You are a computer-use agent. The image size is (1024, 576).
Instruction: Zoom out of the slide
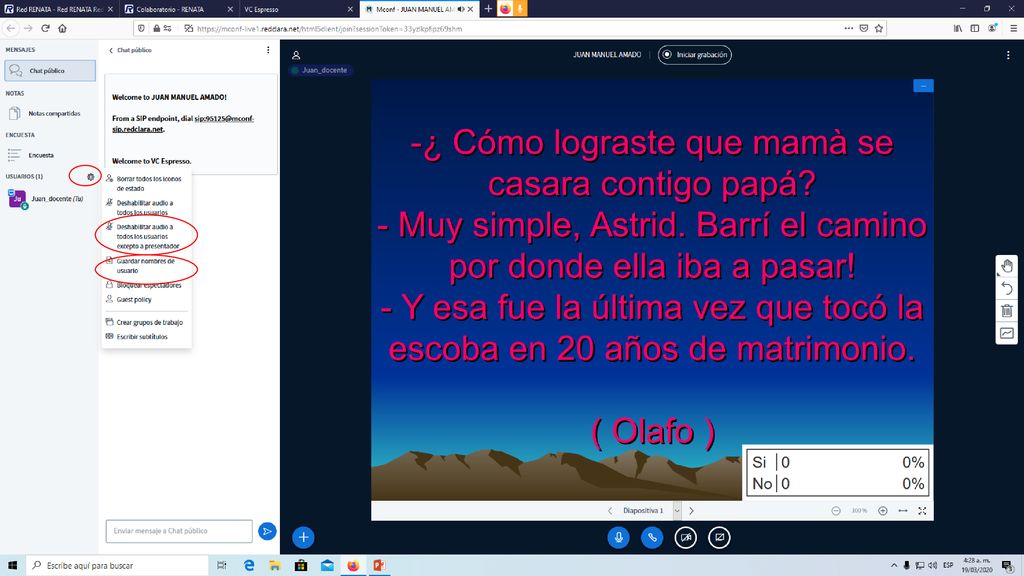836,511
